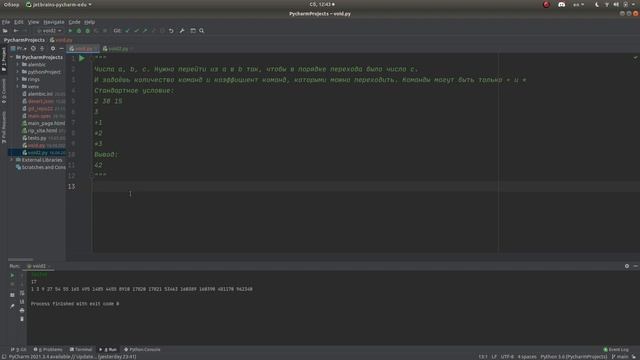Viewport: 640px width, 360px height.
Task: Expand the alembic folder
Action: [18, 65]
